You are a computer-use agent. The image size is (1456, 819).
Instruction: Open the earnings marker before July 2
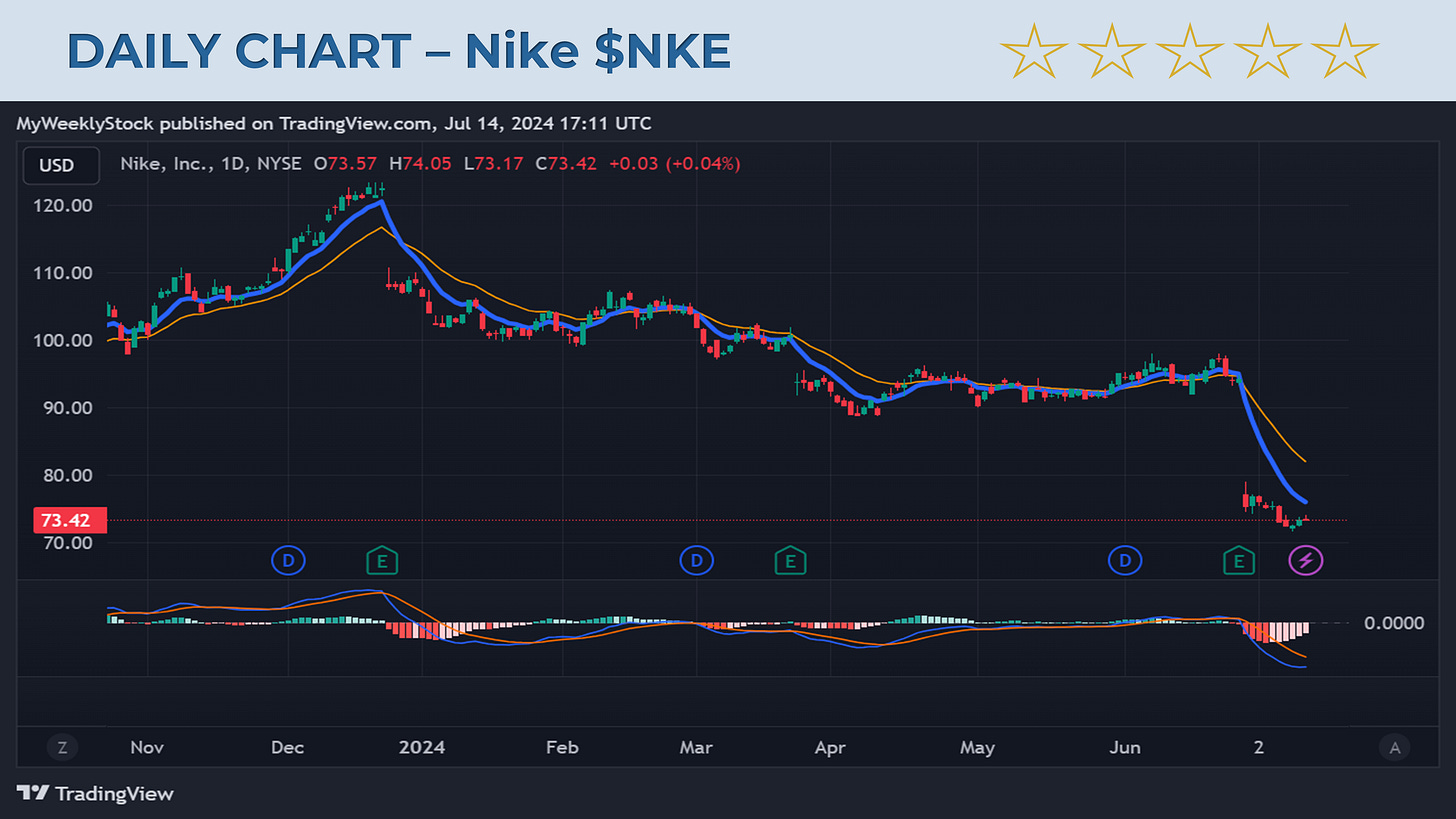(1240, 560)
